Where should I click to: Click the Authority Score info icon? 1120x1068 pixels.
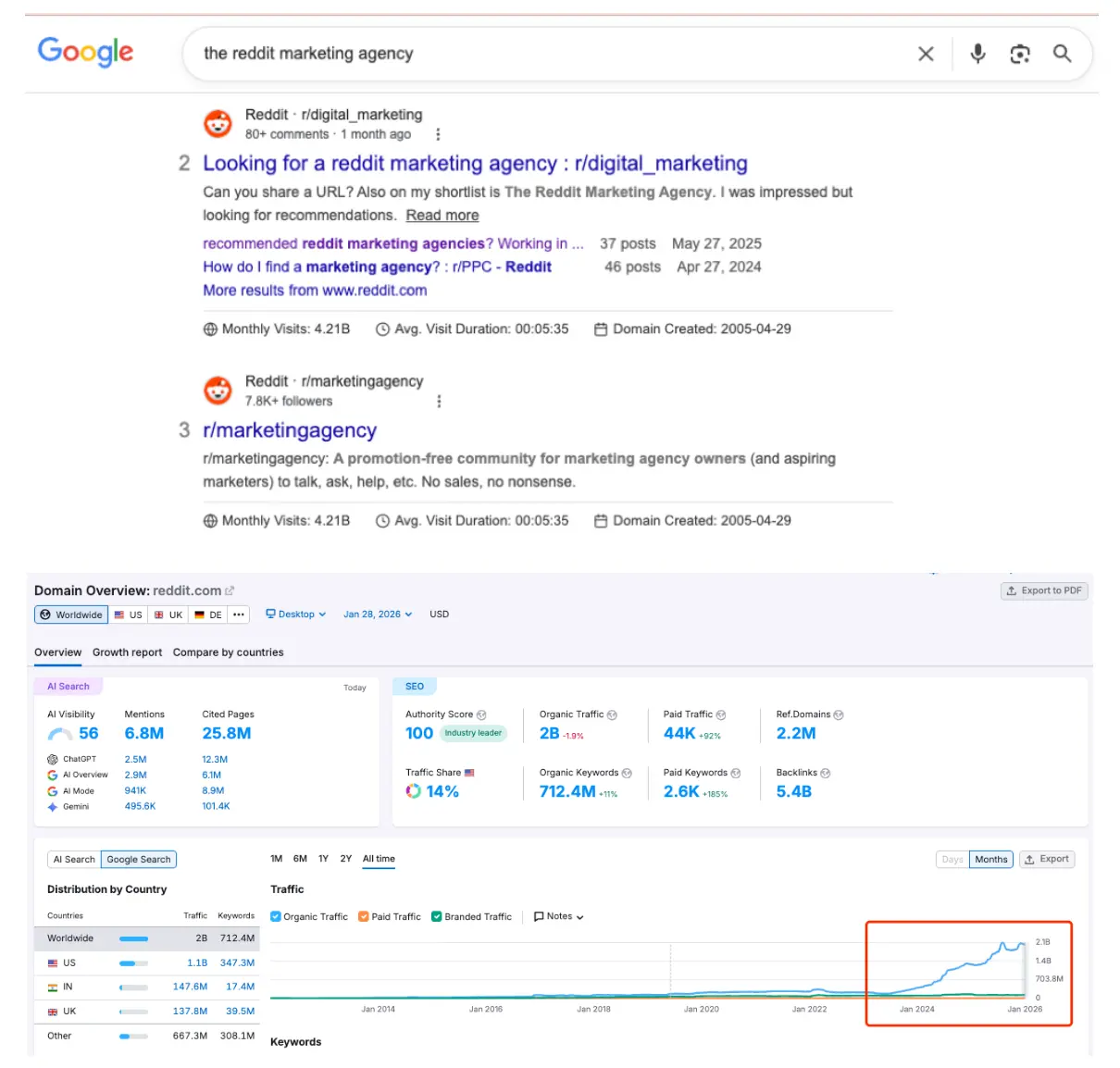(480, 714)
